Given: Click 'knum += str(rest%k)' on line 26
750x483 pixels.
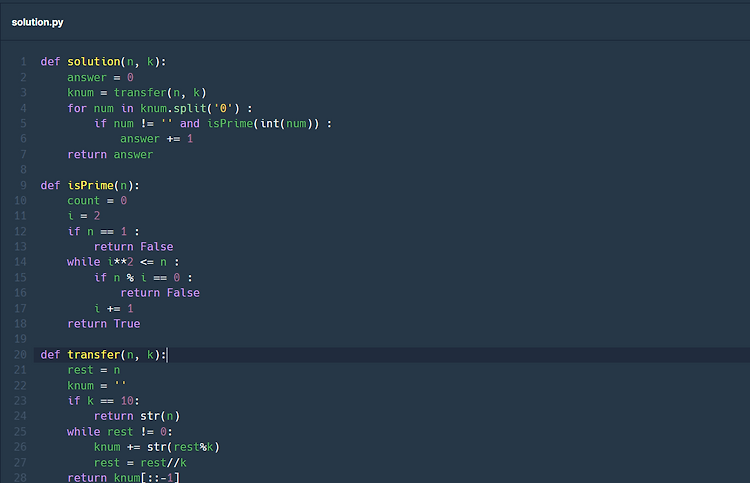Looking at the screenshot, I should (x=156, y=447).
